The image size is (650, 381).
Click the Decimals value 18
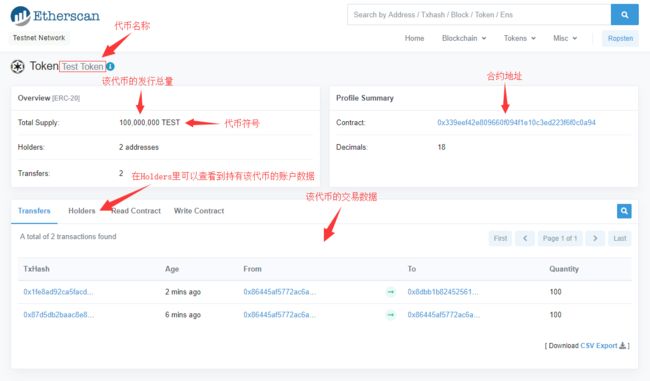441,147
